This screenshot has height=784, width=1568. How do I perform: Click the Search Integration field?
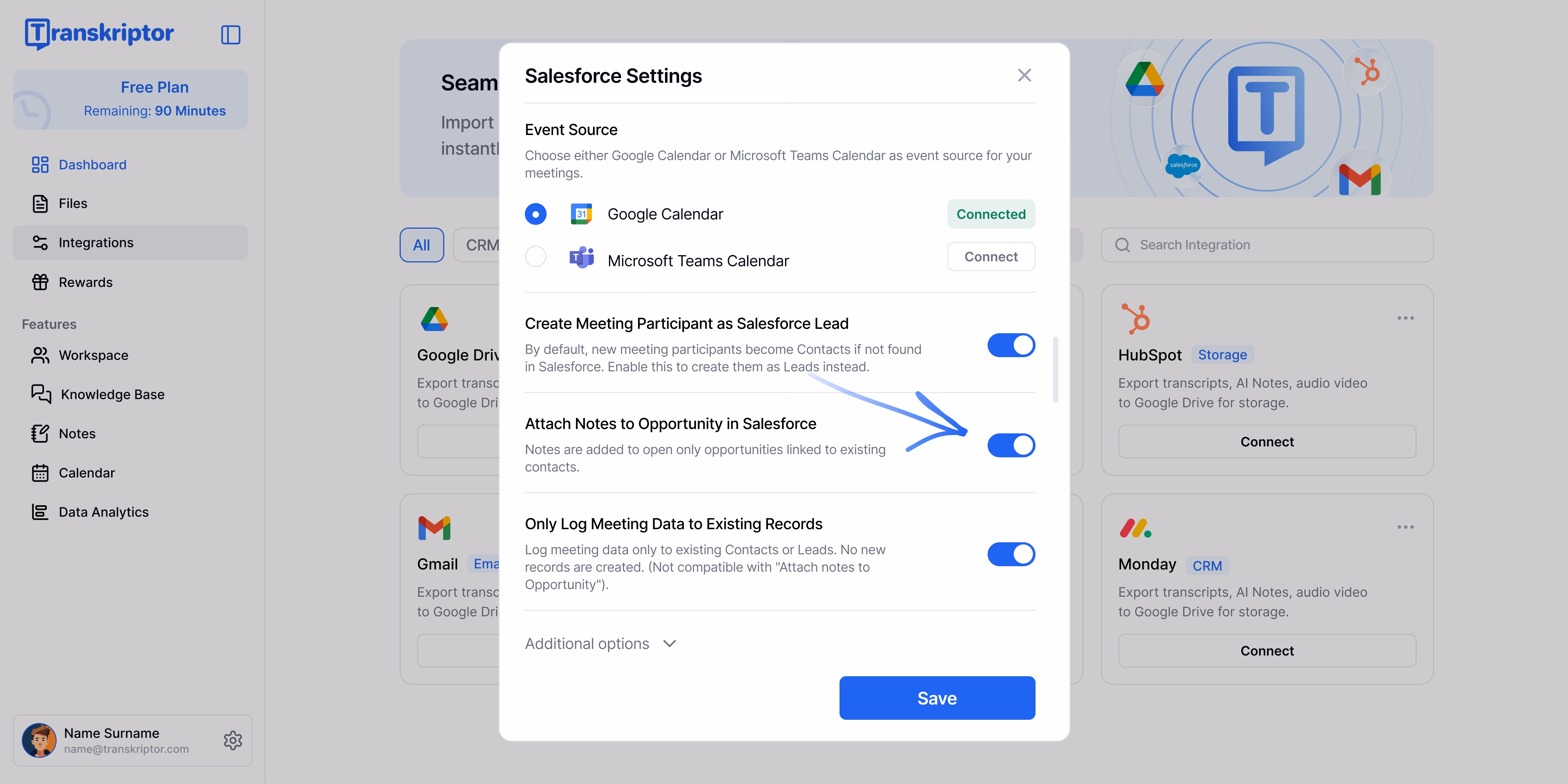1267,245
